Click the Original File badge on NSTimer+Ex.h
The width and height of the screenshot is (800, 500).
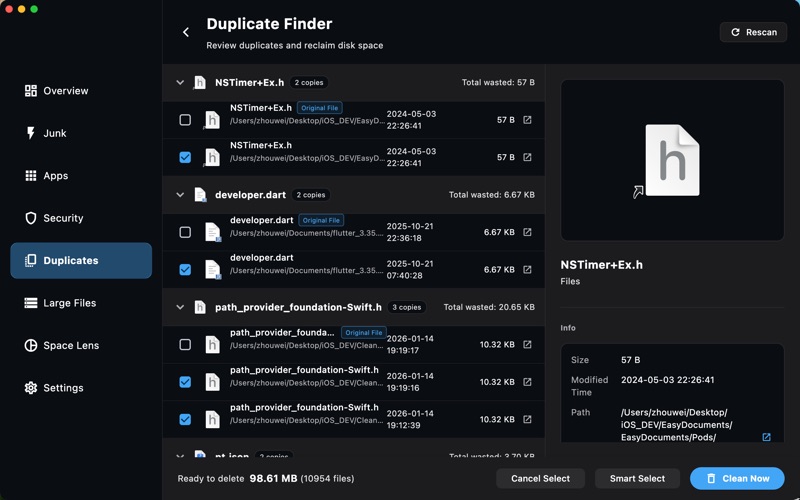[319, 108]
